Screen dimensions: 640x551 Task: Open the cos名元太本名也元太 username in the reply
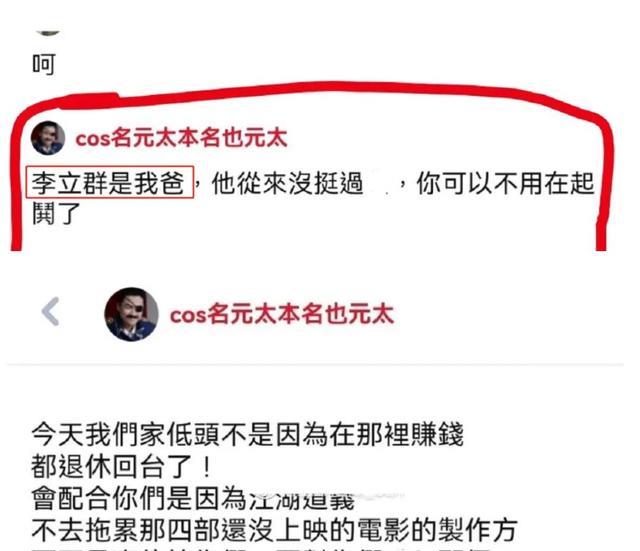click(182, 138)
